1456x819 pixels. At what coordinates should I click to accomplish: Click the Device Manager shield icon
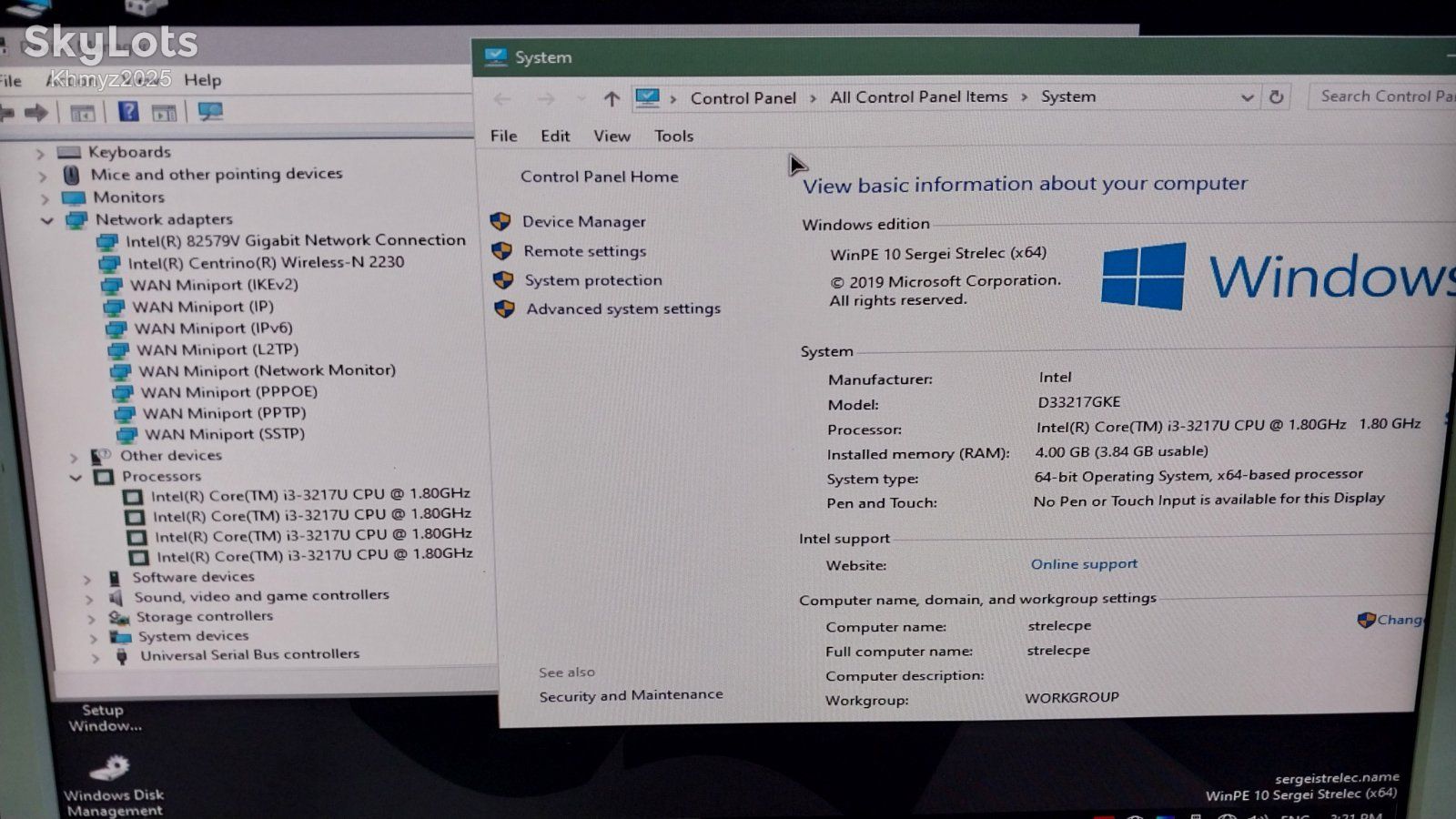pyautogui.click(x=500, y=221)
